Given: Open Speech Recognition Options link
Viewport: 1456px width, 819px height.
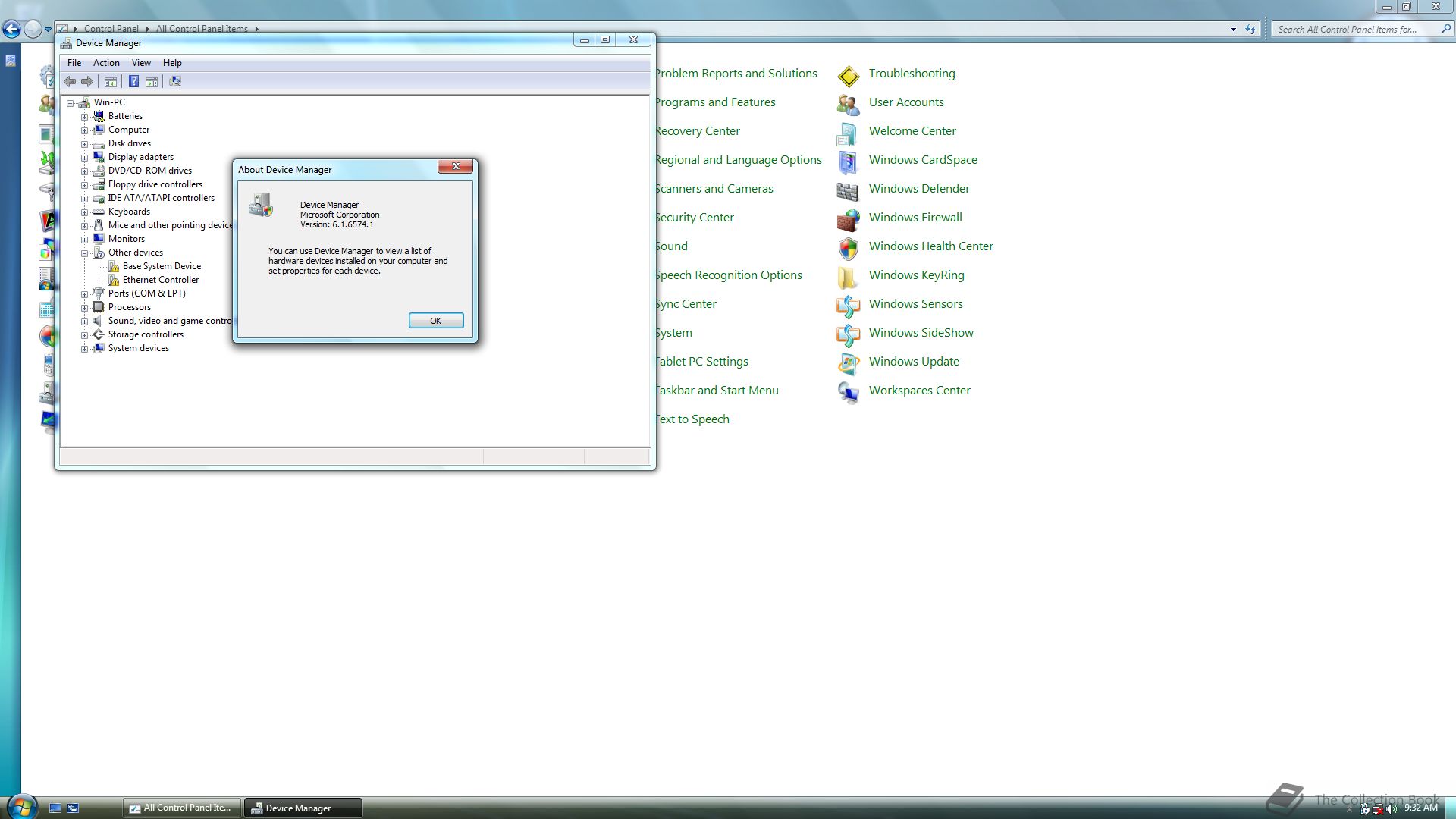Looking at the screenshot, I should (728, 275).
